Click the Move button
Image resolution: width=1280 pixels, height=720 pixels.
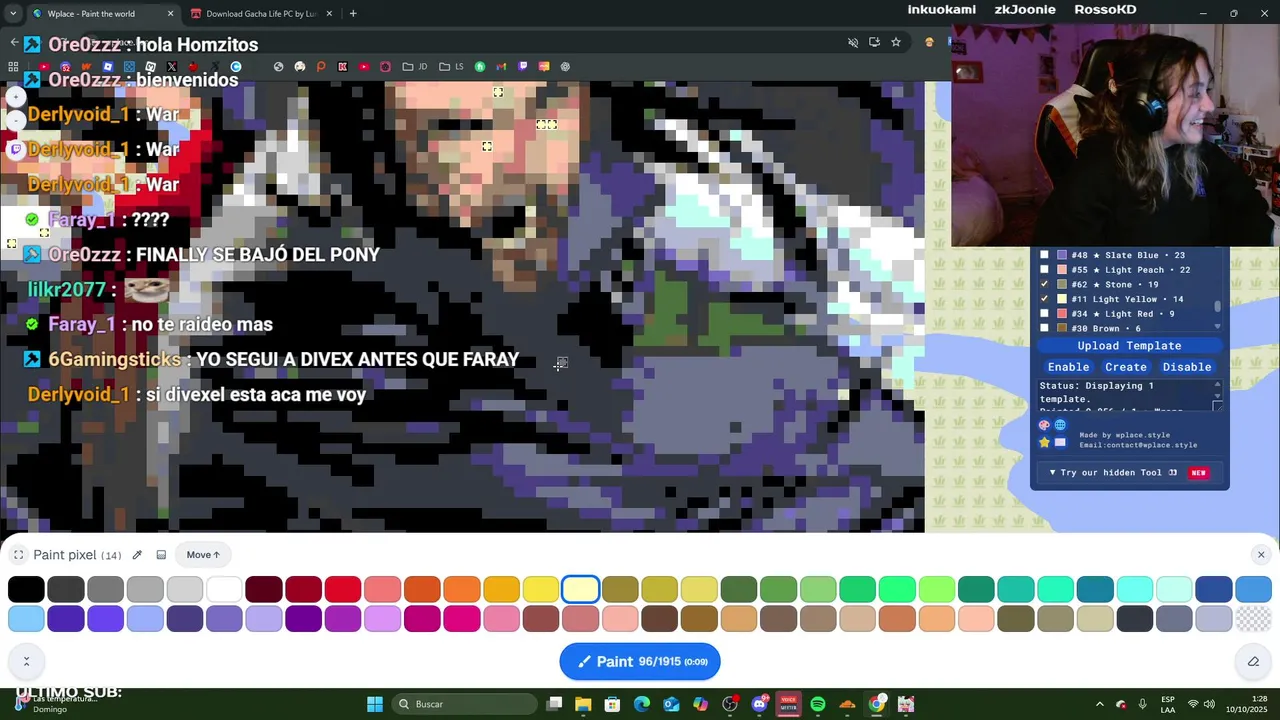click(x=203, y=555)
